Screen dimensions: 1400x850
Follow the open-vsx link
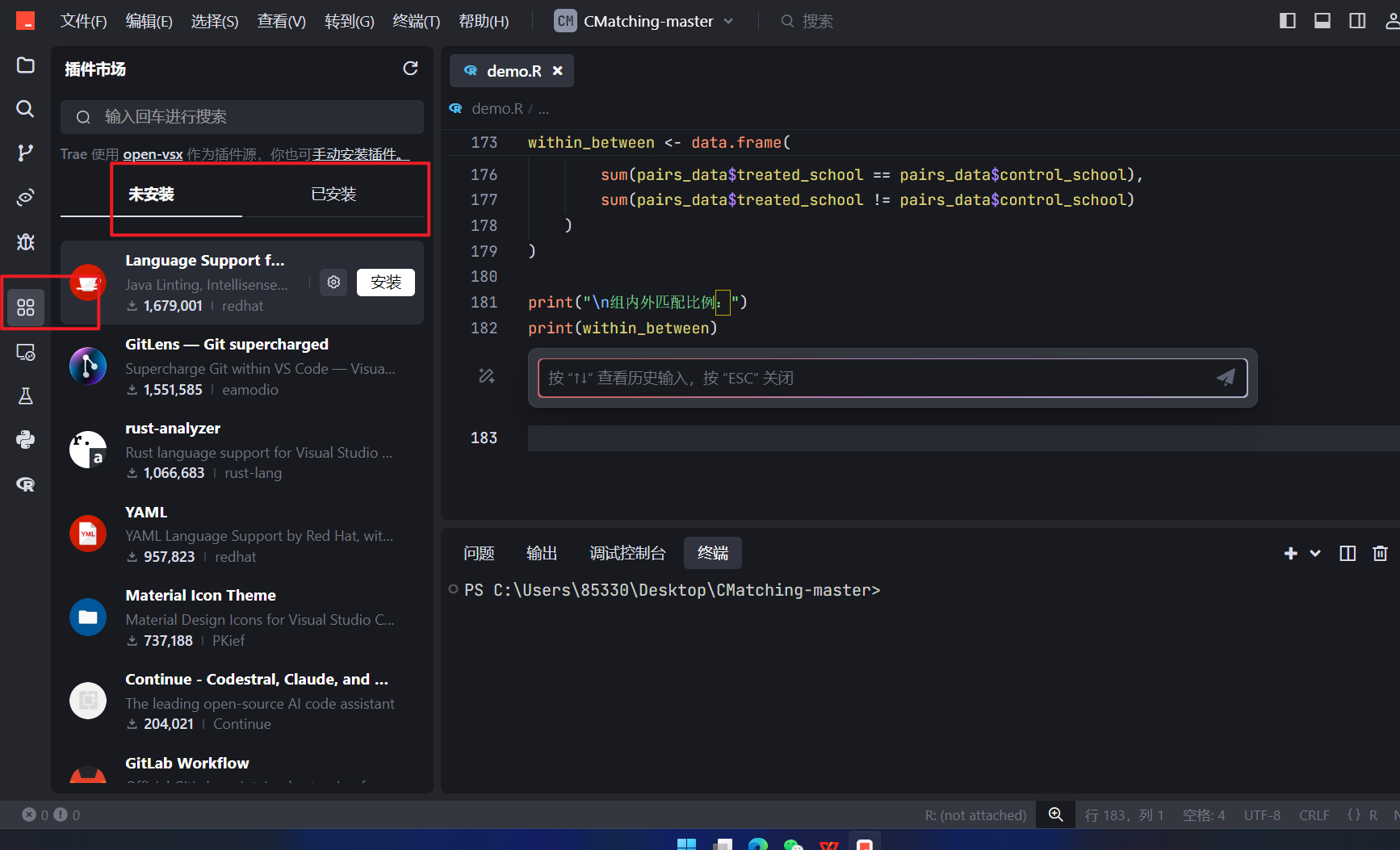[x=153, y=154]
